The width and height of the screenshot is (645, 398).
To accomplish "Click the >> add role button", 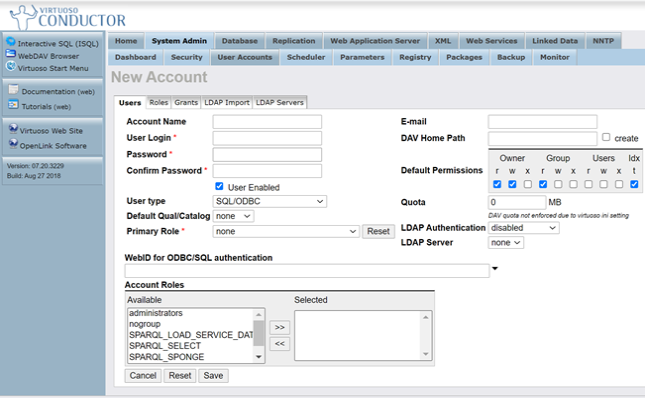I will click(x=280, y=327).
